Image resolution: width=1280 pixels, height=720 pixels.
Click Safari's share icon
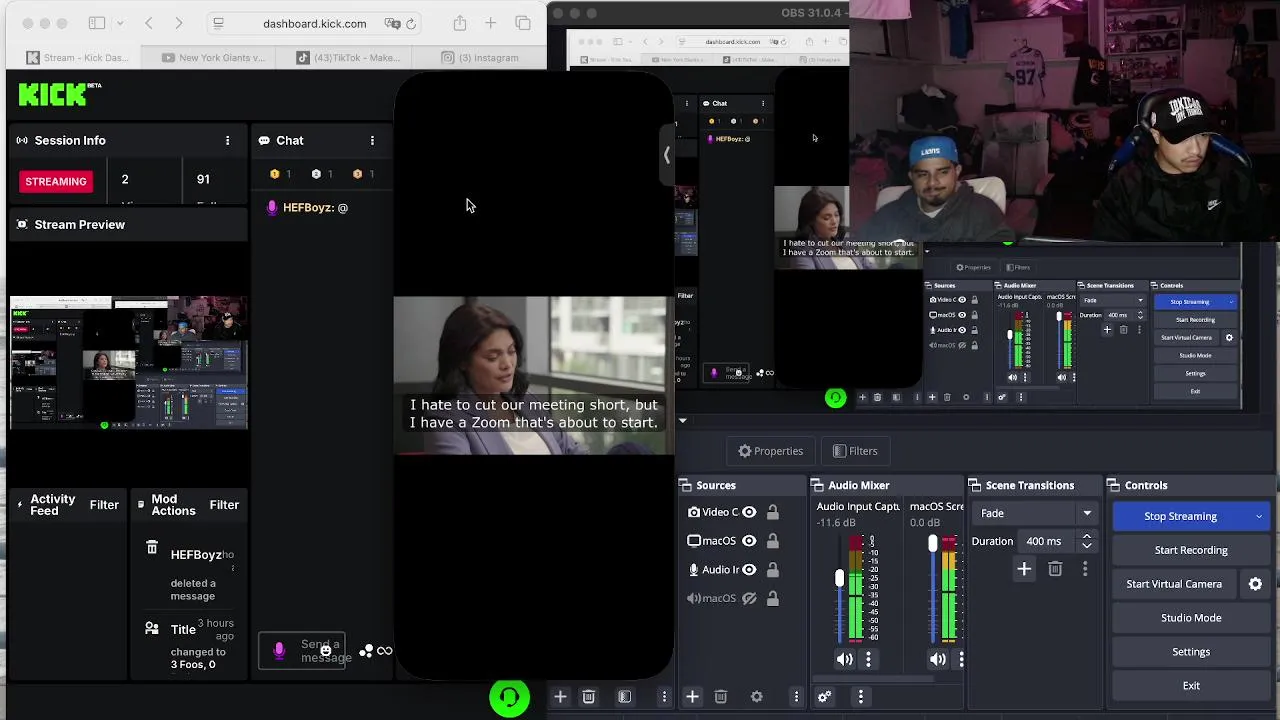pyautogui.click(x=460, y=23)
